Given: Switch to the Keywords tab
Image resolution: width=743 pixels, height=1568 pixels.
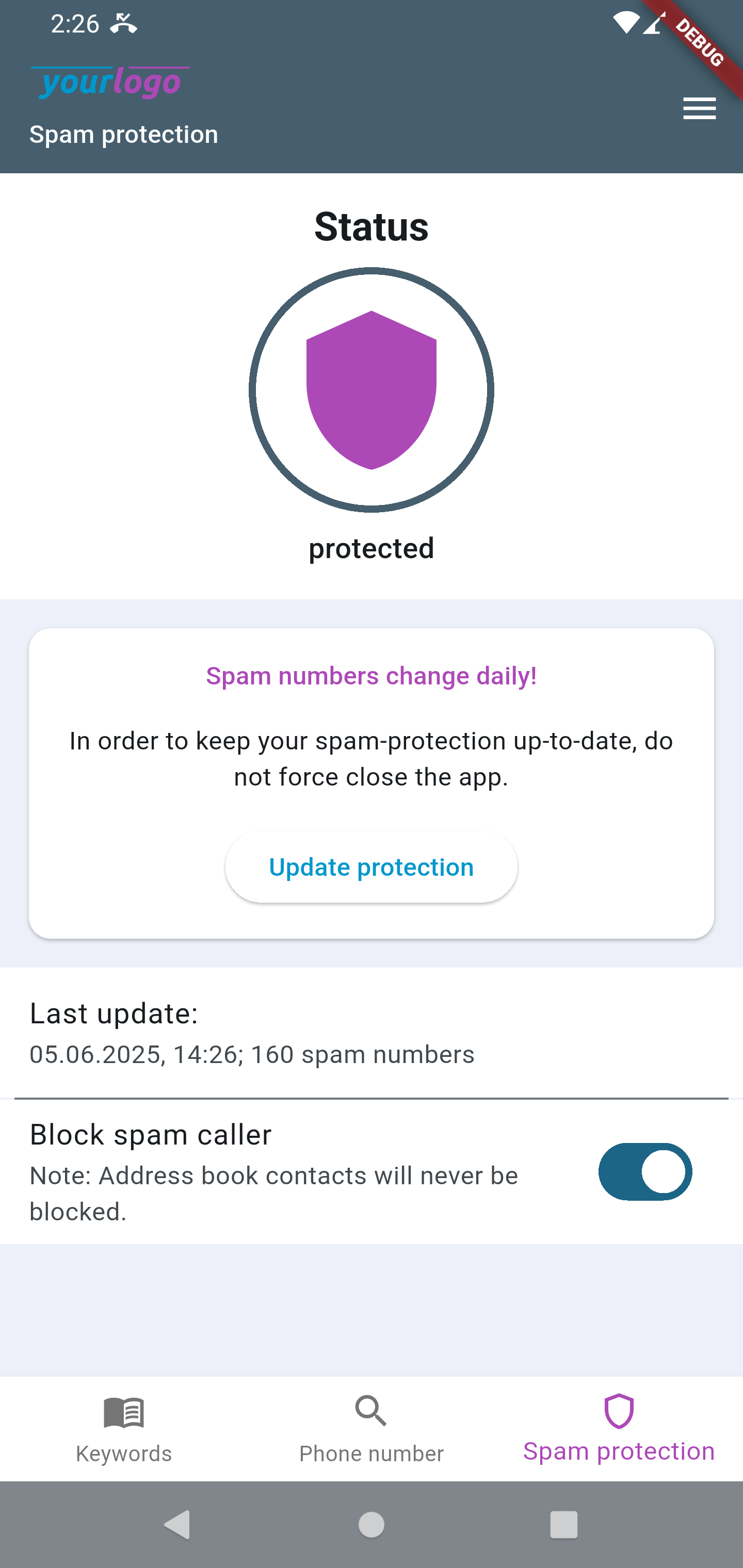Looking at the screenshot, I should pos(124,1453).
